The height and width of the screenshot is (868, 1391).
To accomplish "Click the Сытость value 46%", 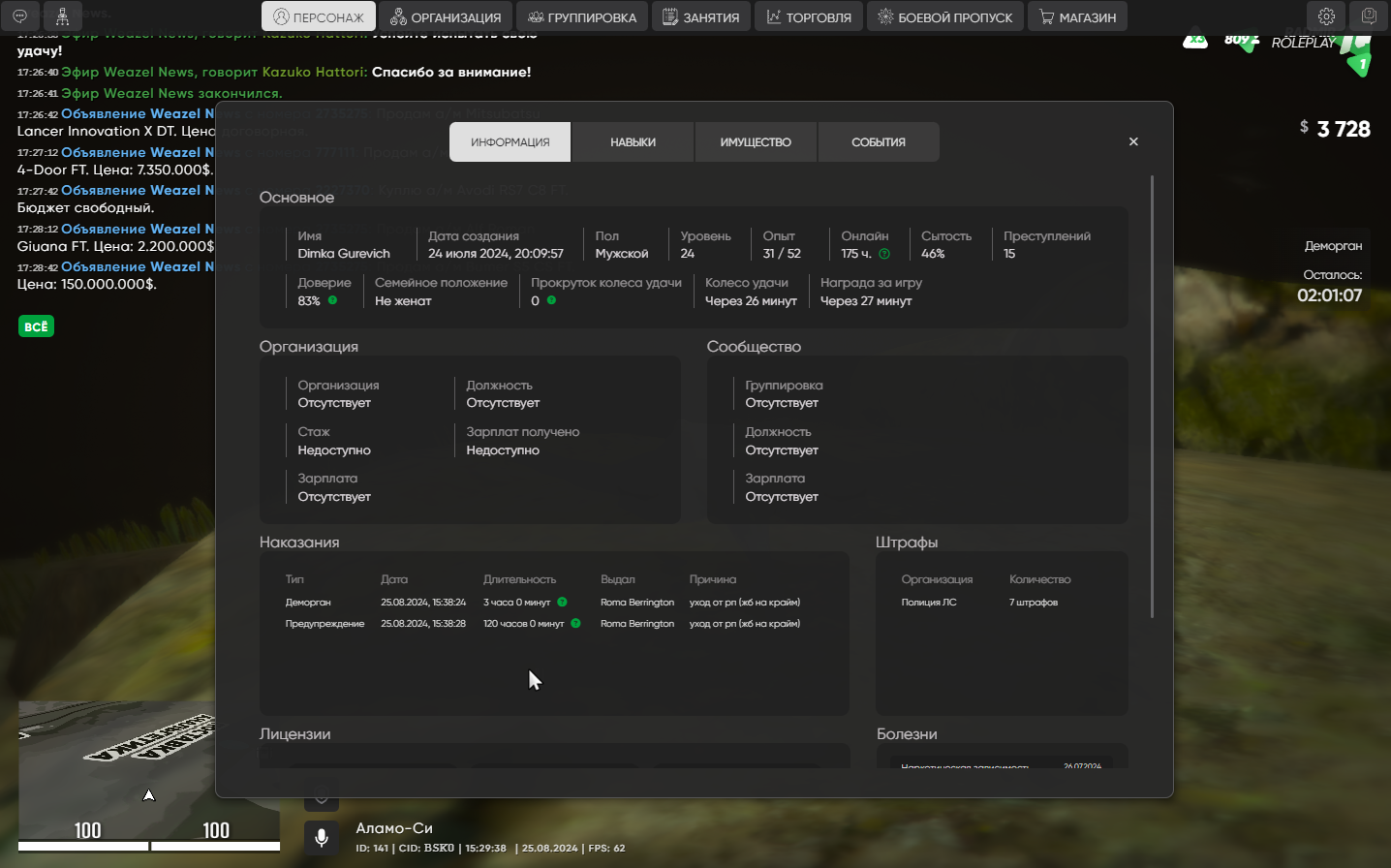I will tap(933, 254).
